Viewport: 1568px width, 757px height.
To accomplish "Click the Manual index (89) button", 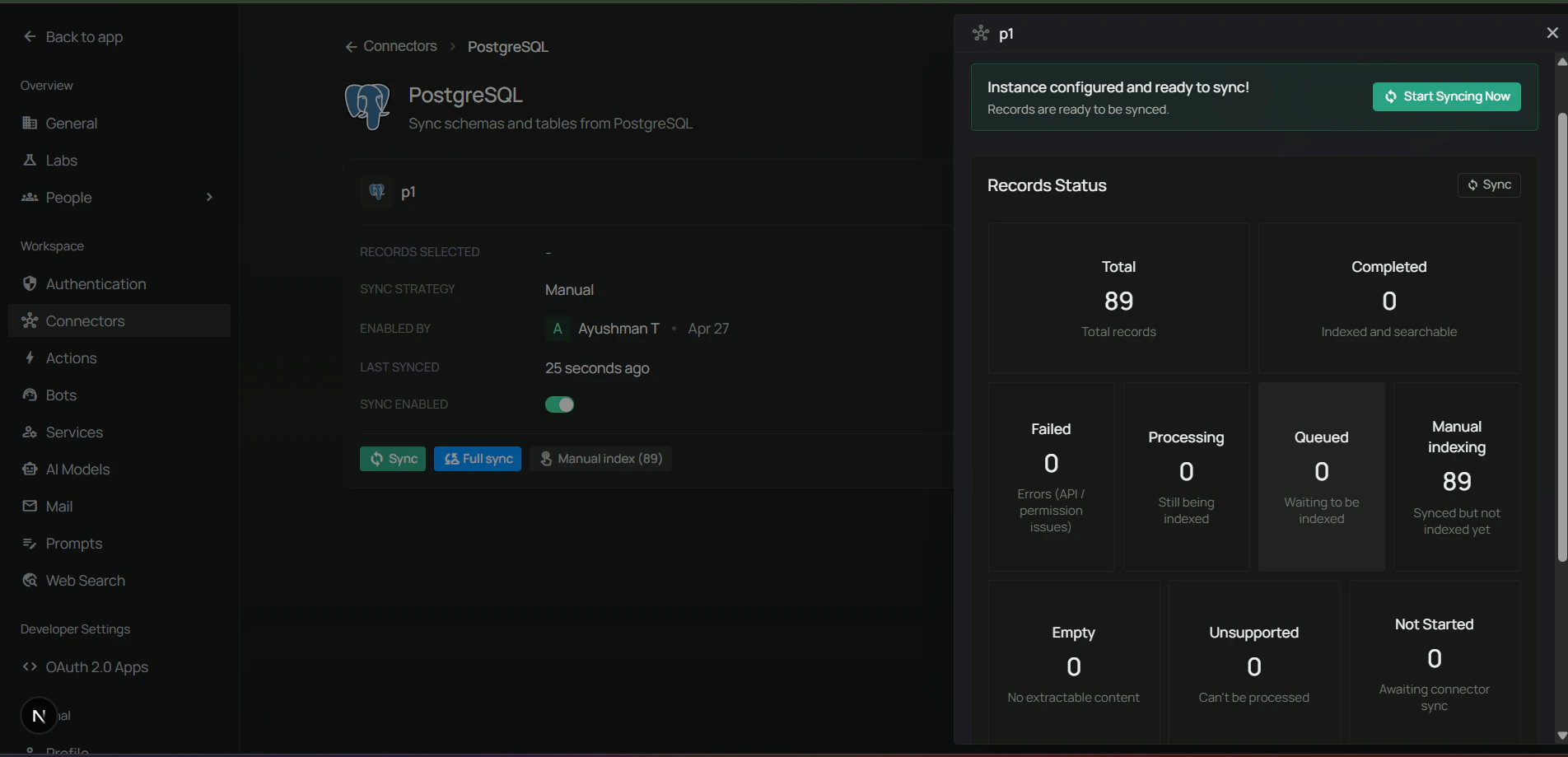I will (x=600, y=459).
